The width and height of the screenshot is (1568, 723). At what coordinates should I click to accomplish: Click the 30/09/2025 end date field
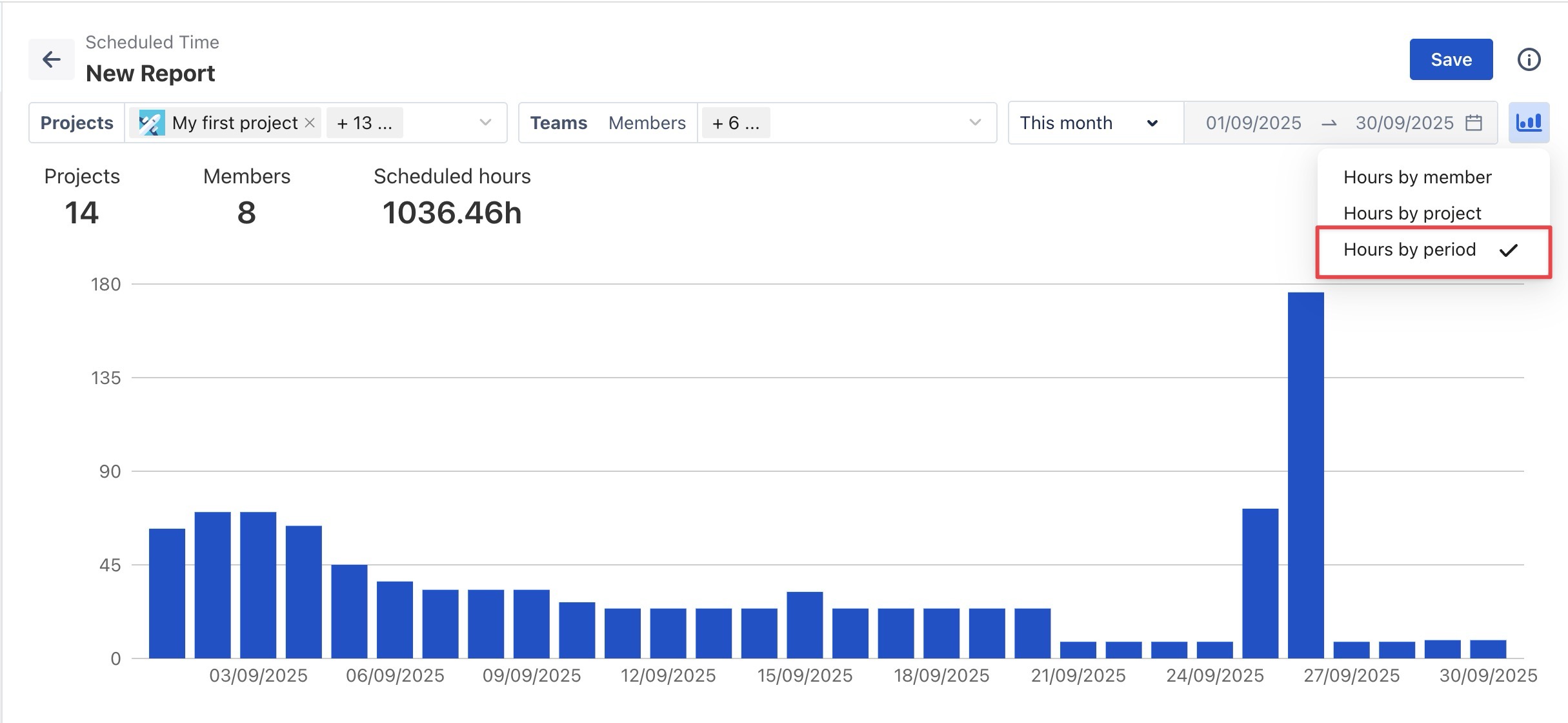tap(1404, 123)
